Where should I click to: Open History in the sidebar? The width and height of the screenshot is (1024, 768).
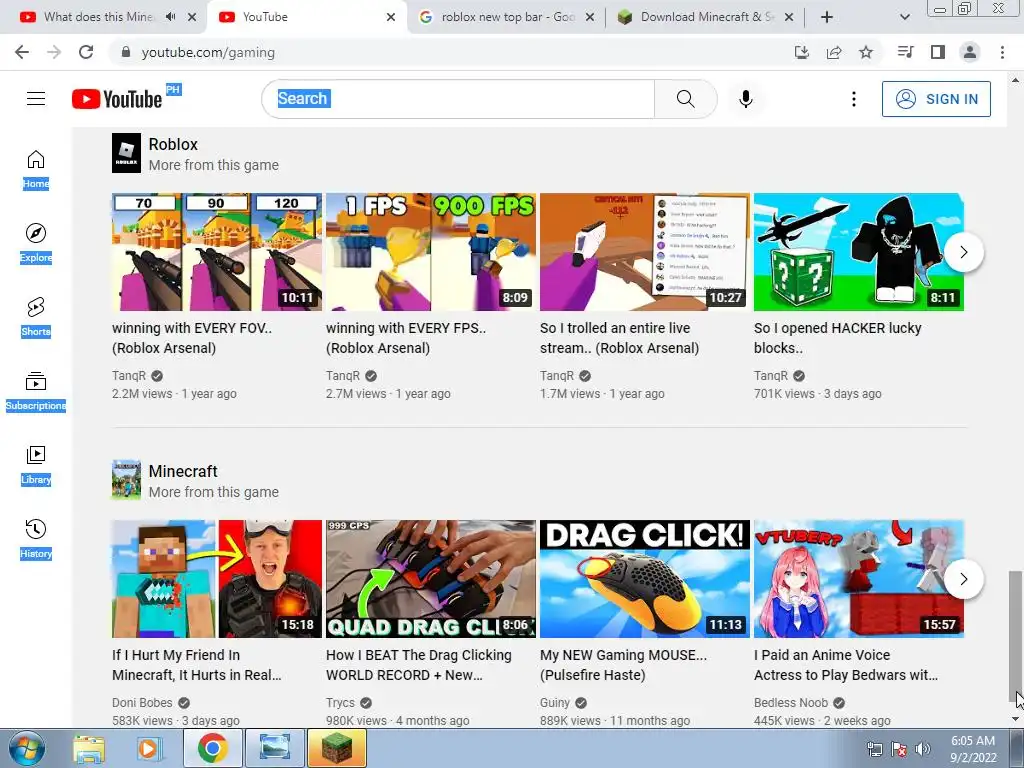tap(36, 539)
